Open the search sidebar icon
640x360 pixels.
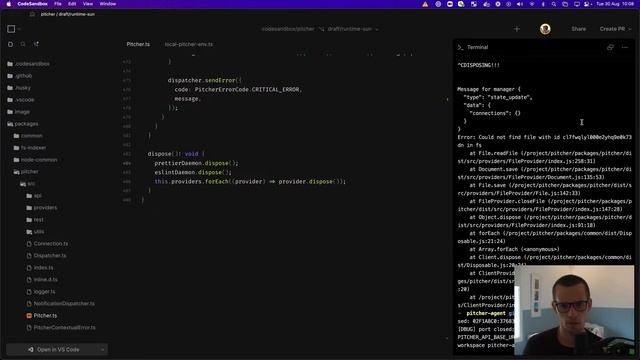[23, 44]
